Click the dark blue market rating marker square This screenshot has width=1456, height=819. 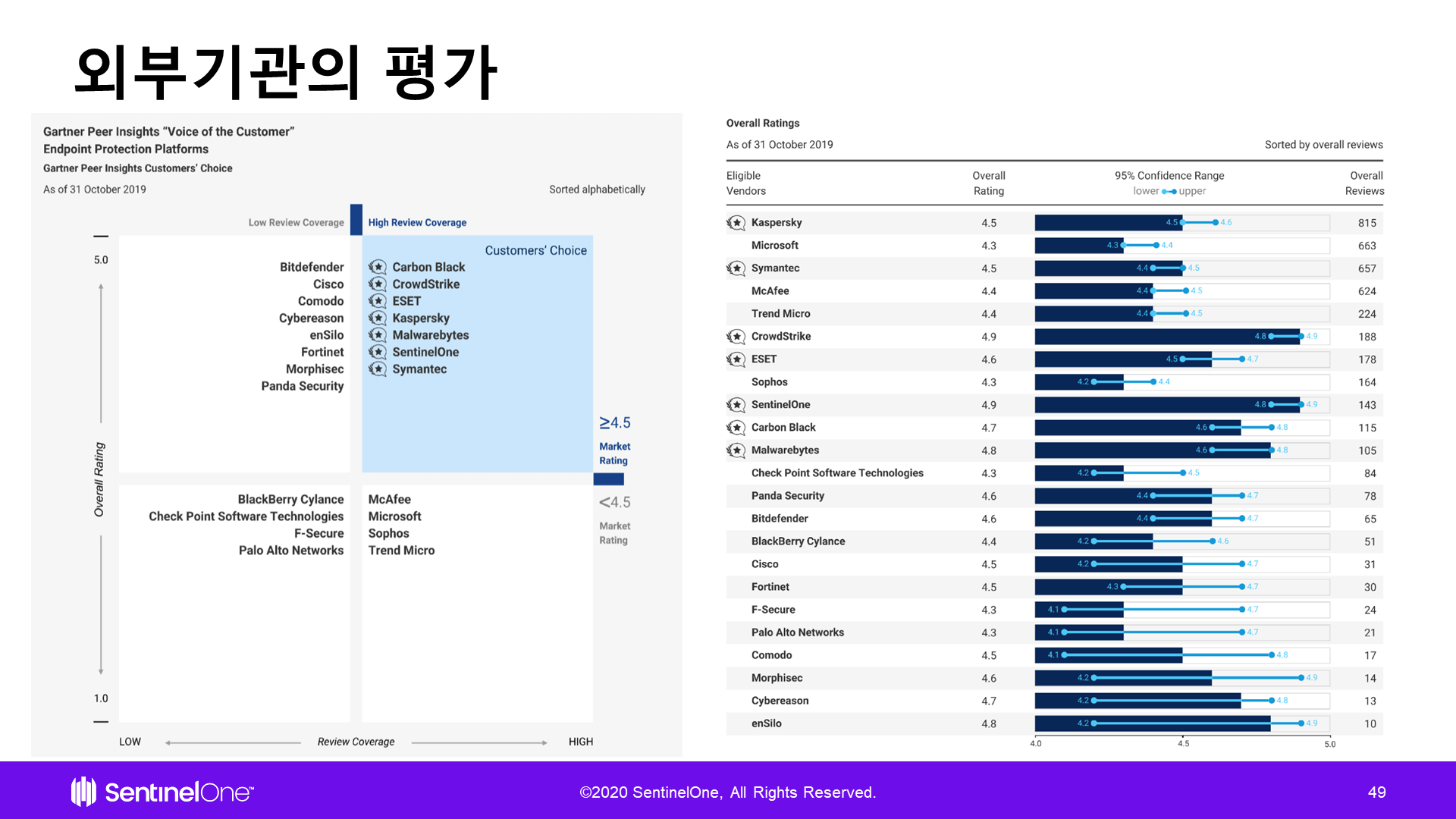pyautogui.click(x=608, y=479)
